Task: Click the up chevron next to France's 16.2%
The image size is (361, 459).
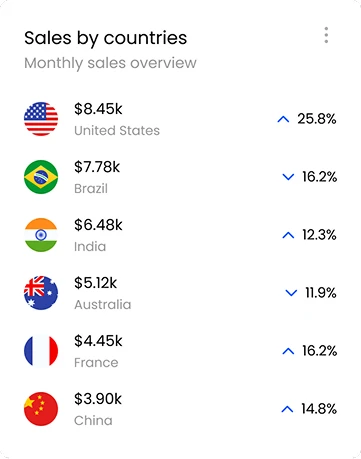Action: click(x=288, y=351)
